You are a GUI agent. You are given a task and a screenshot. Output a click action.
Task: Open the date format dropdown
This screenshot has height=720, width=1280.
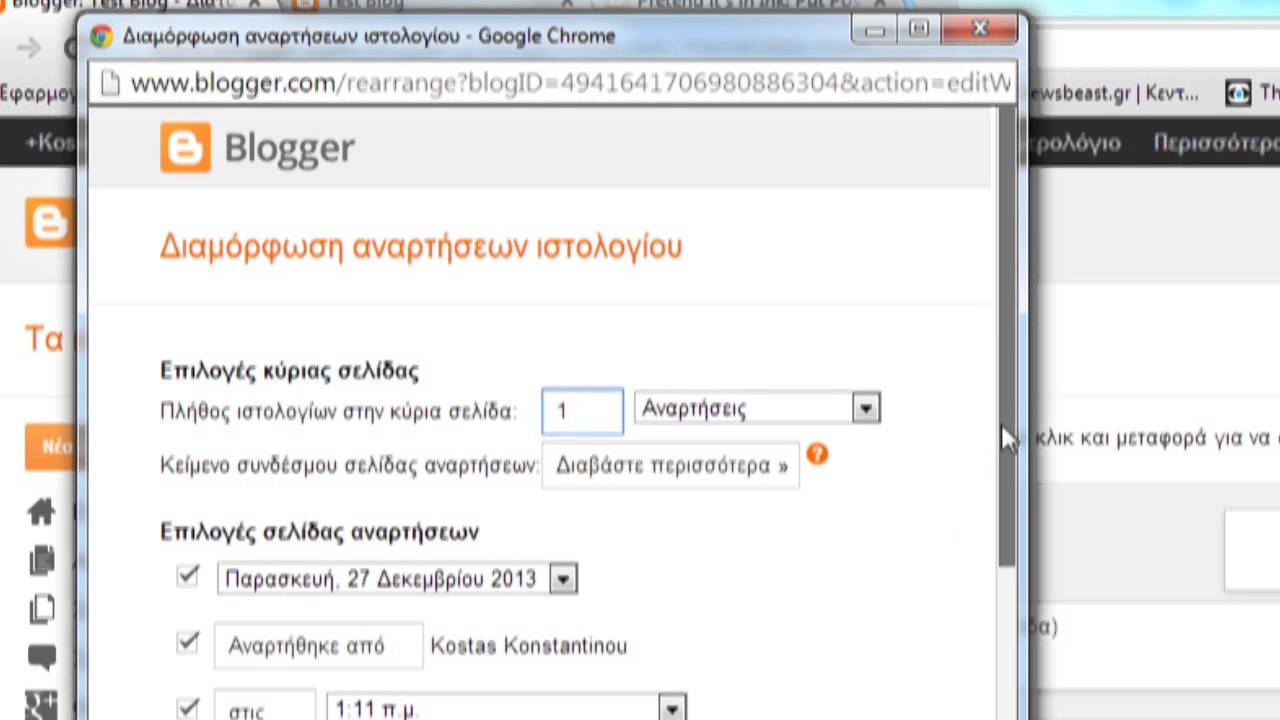pyautogui.click(x=397, y=579)
